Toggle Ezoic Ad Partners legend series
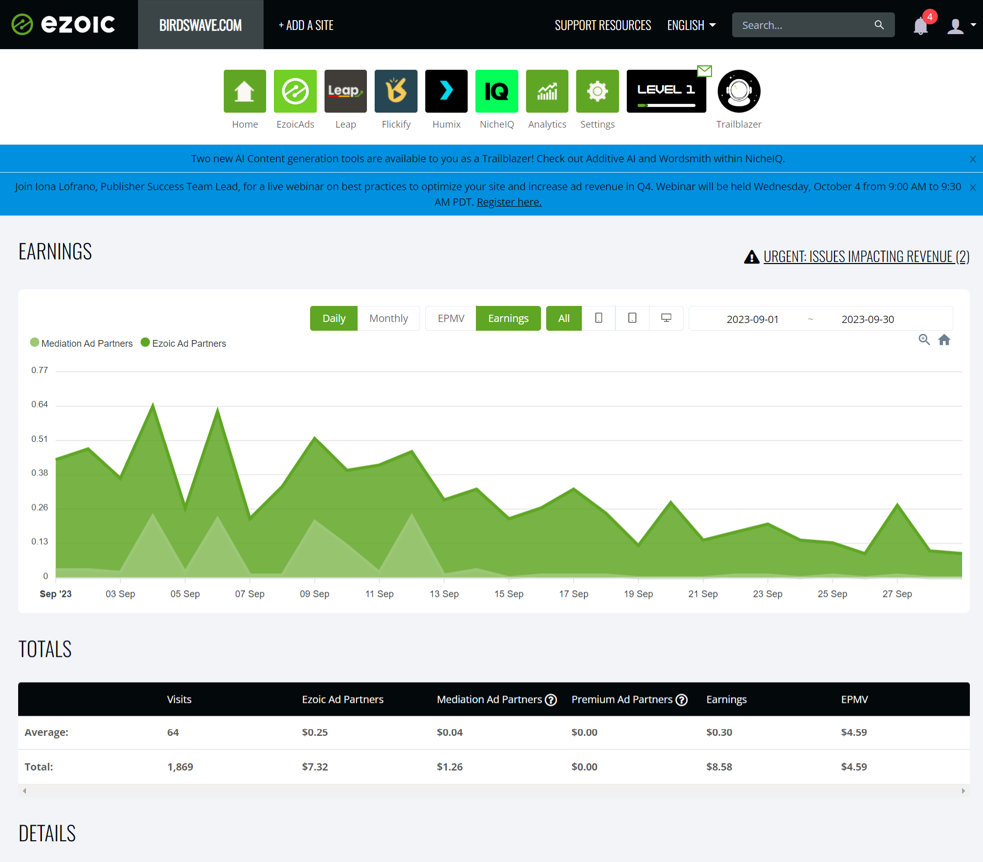Viewport: 983px width, 862px height. (x=184, y=344)
